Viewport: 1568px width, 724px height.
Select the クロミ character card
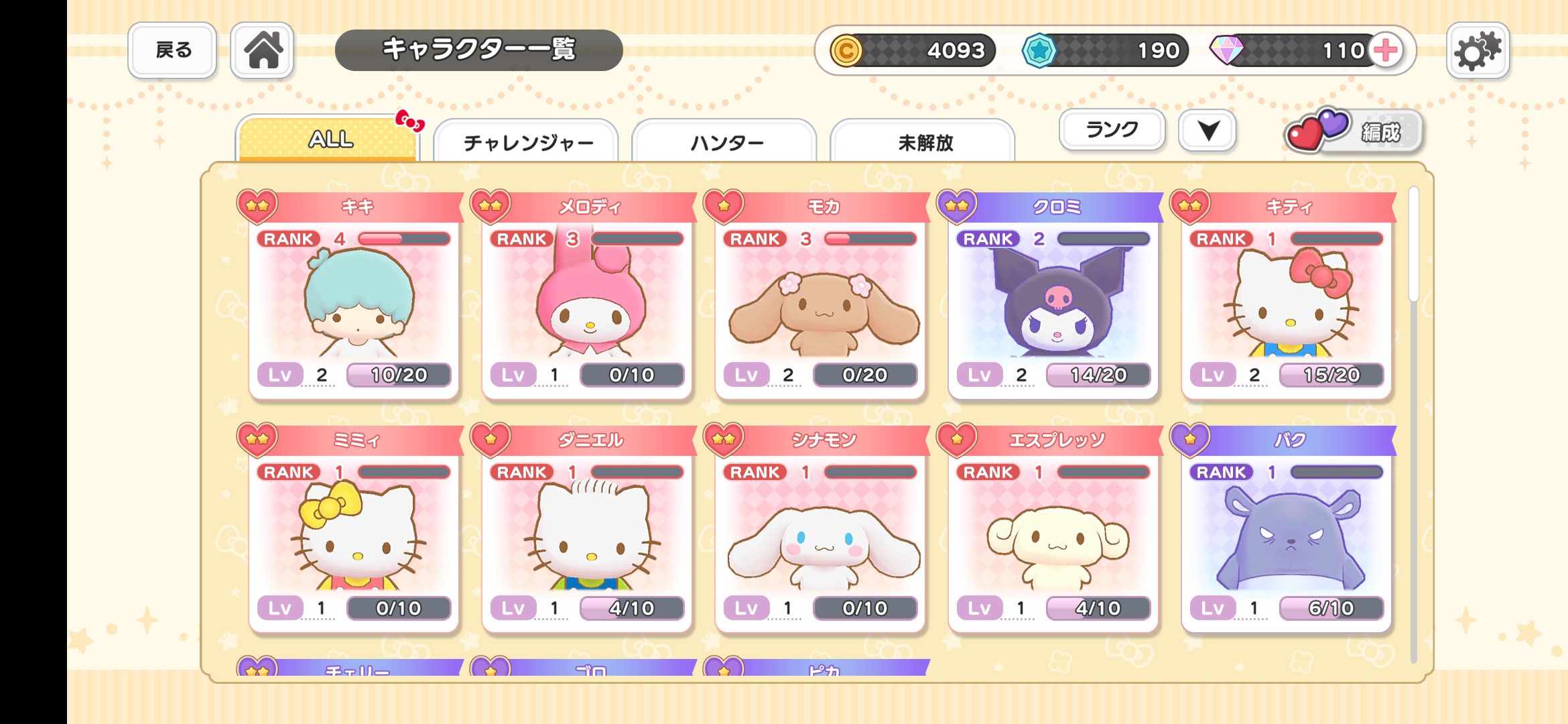click(x=1053, y=295)
